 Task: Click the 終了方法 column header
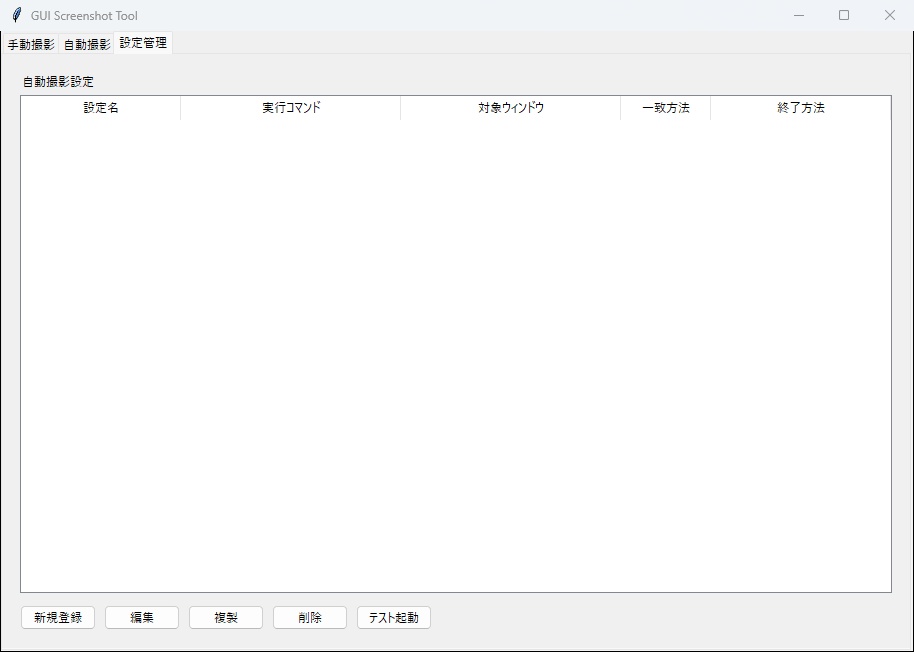[x=801, y=108]
